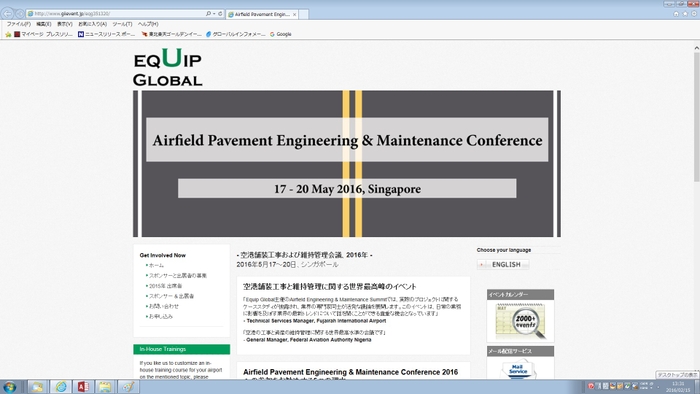Screen dimensions: 700x394
Task: Open the browser Favorites star at top right
Action: 685,14
